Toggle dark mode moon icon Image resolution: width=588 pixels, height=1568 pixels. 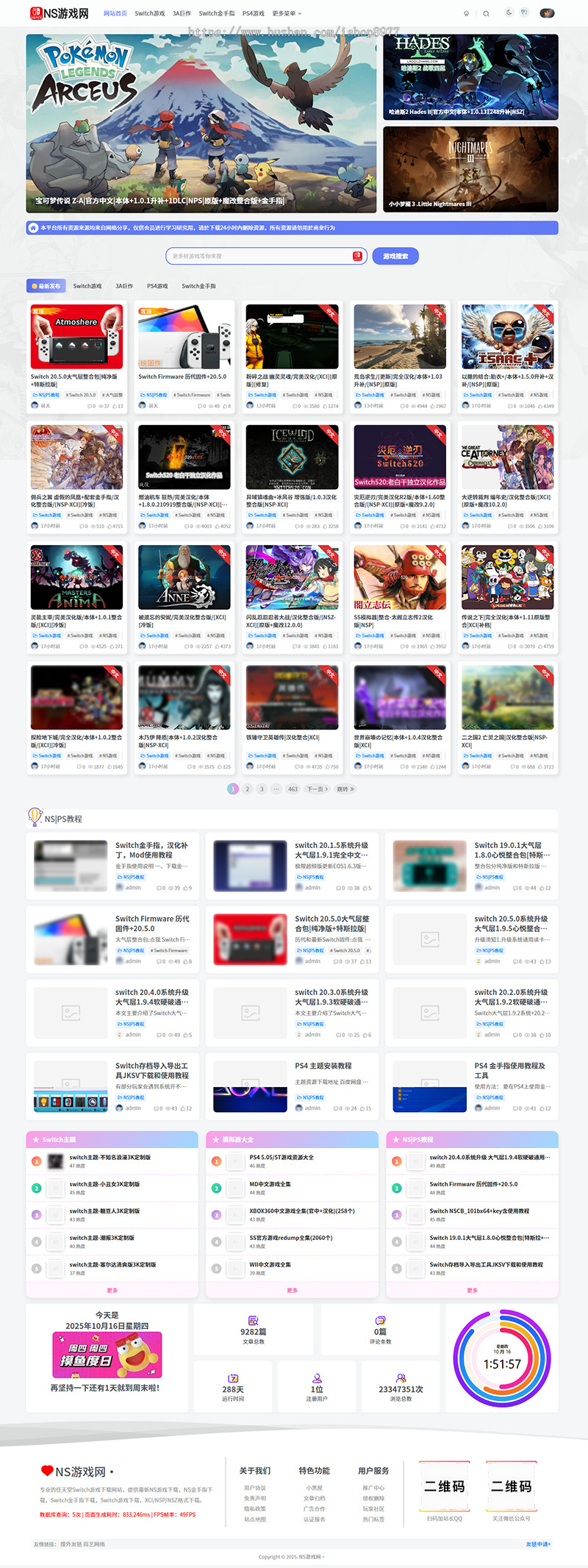509,13
